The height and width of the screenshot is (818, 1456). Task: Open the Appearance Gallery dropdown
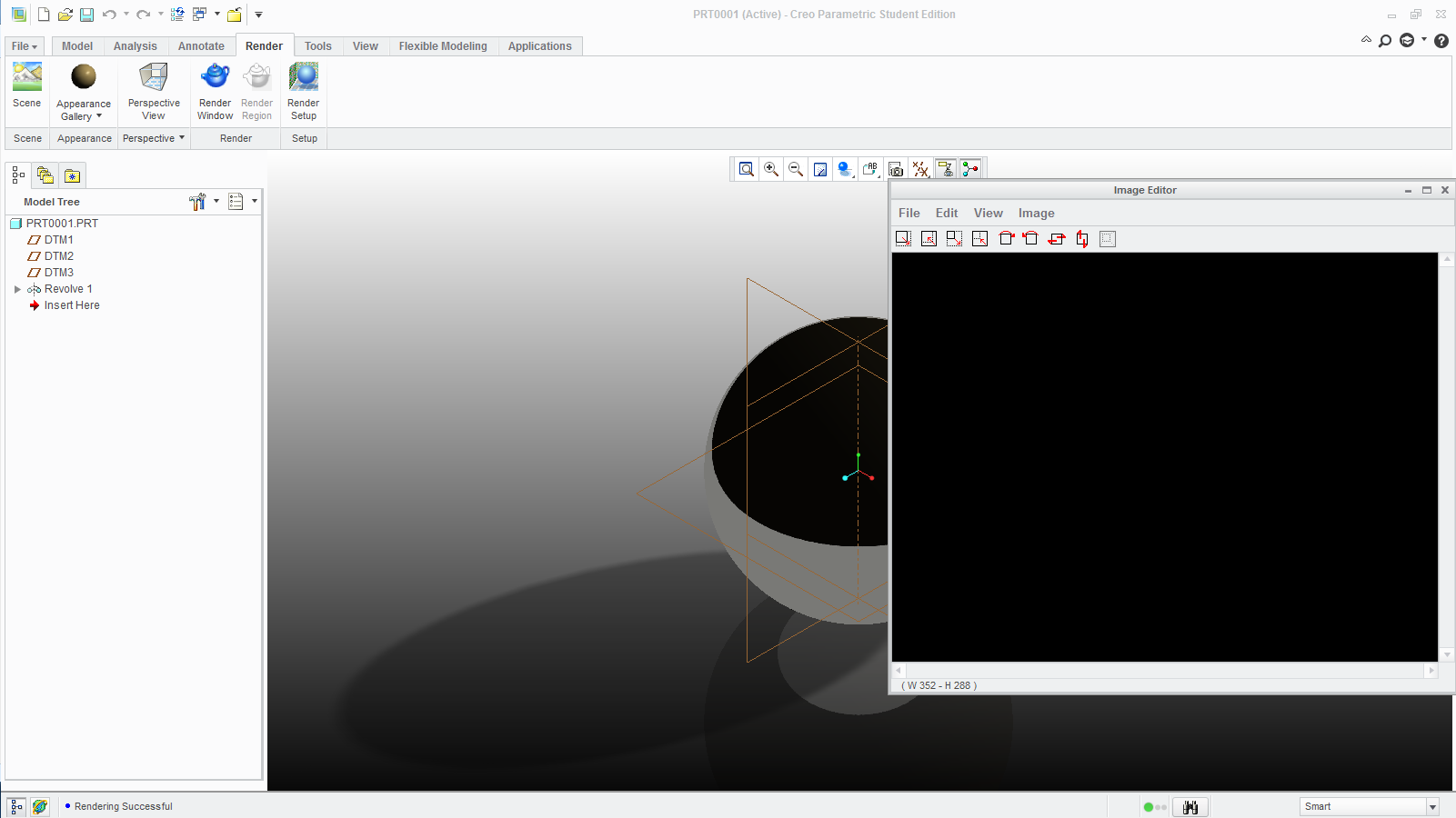99,116
